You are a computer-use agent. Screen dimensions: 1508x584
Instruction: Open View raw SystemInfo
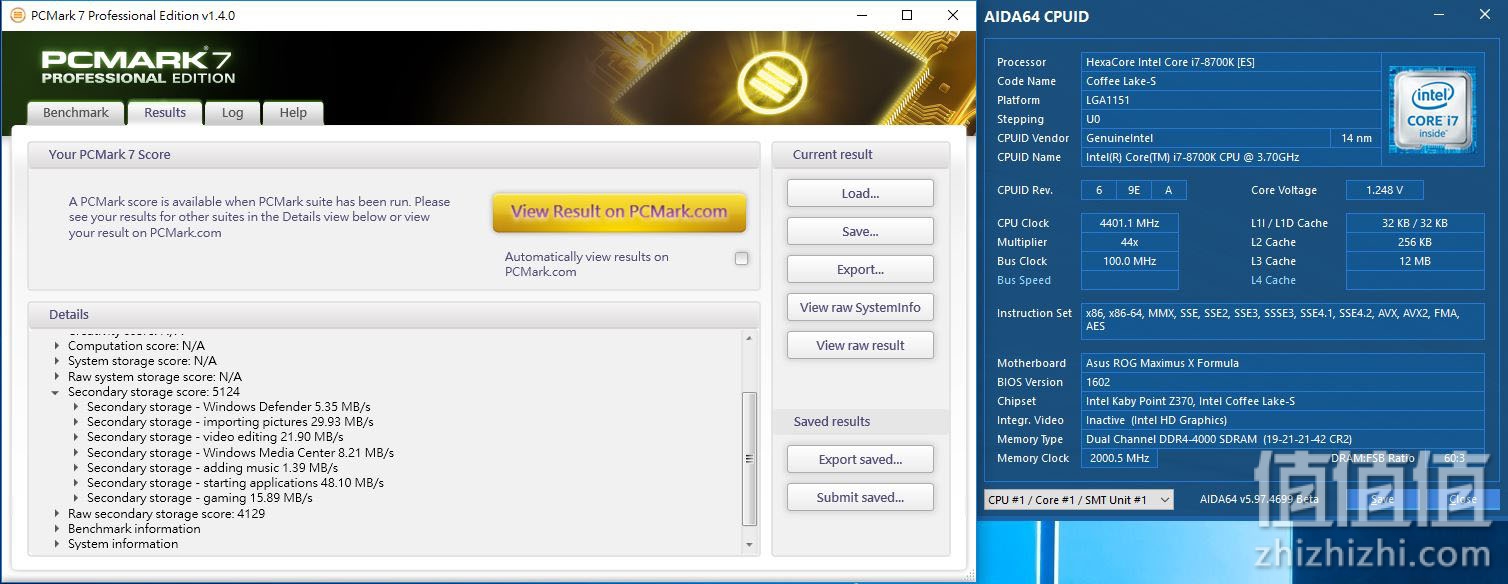tap(860, 307)
